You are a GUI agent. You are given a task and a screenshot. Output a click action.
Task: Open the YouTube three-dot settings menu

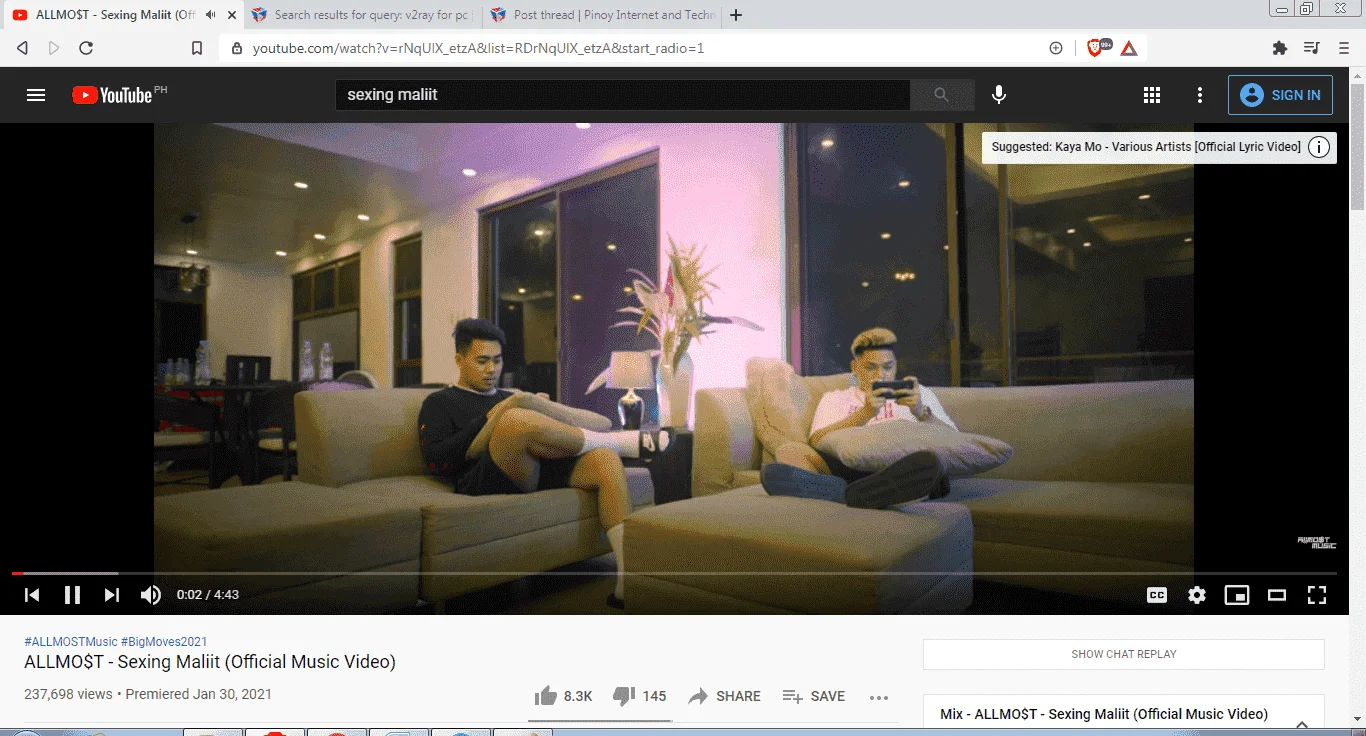pos(1200,95)
